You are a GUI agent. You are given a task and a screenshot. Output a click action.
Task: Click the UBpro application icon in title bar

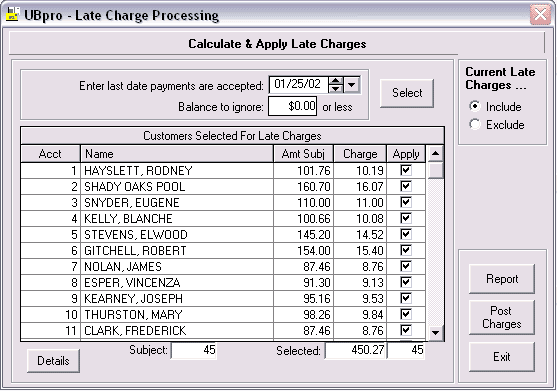tap(12, 15)
